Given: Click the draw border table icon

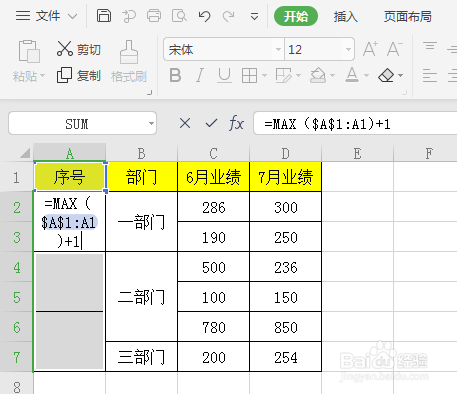Looking at the screenshot, I should (284, 75).
